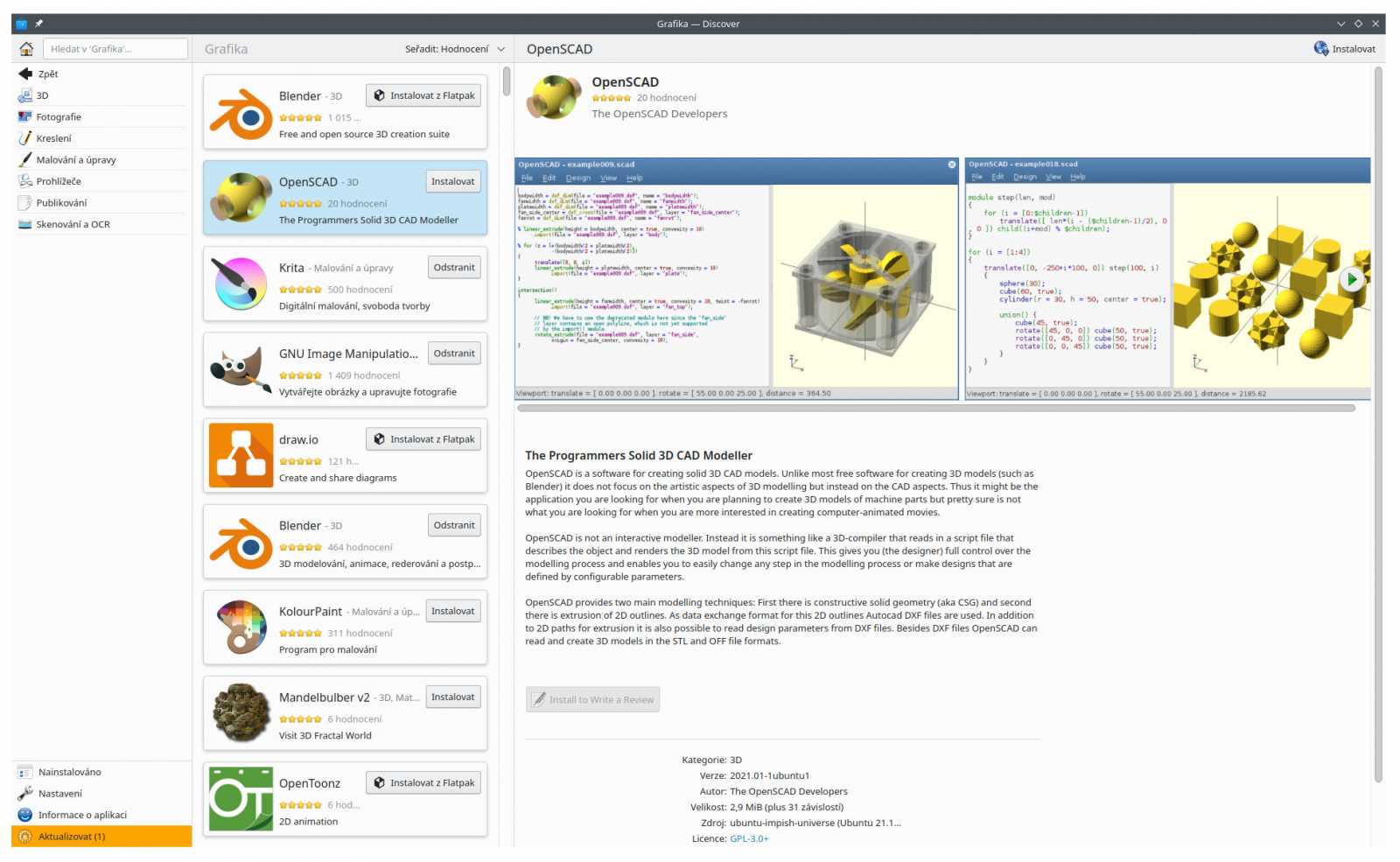Click the Nainstalováno sidebar icon
The image size is (1400, 862).
25,772
